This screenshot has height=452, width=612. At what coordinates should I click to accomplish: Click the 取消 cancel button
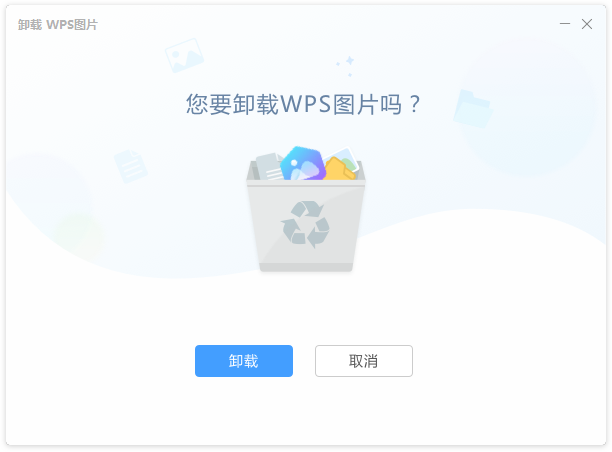(364, 361)
